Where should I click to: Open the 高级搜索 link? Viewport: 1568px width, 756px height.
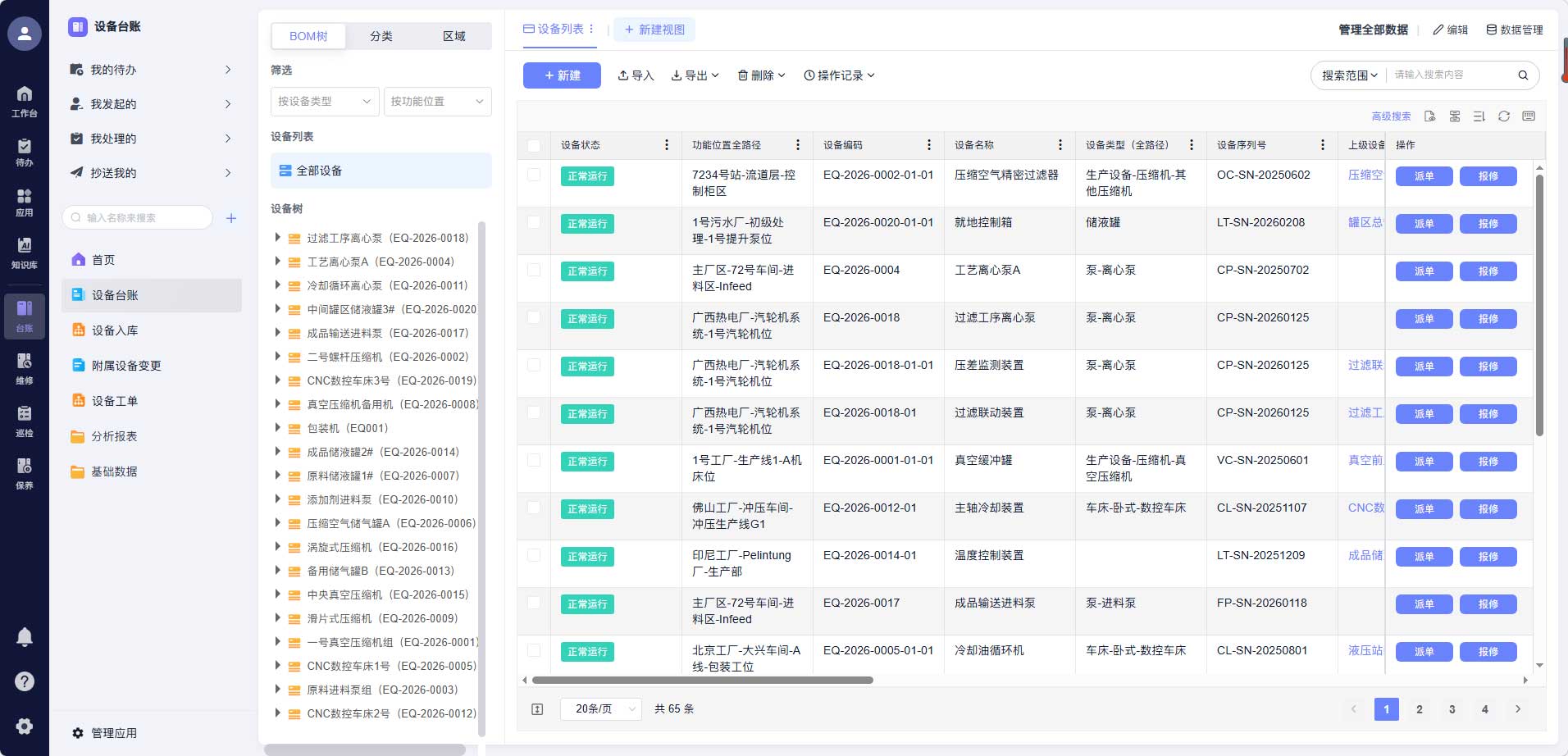pyautogui.click(x=1391, y=116)
